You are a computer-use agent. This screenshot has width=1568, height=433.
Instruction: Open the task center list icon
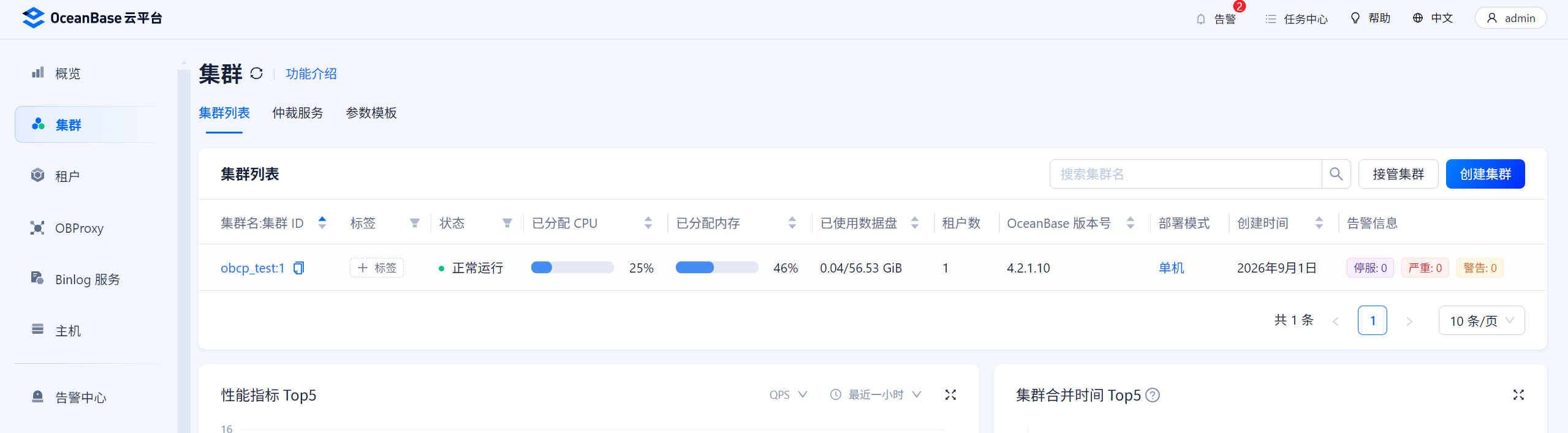pyautogui.click(x=1271, y=19)
